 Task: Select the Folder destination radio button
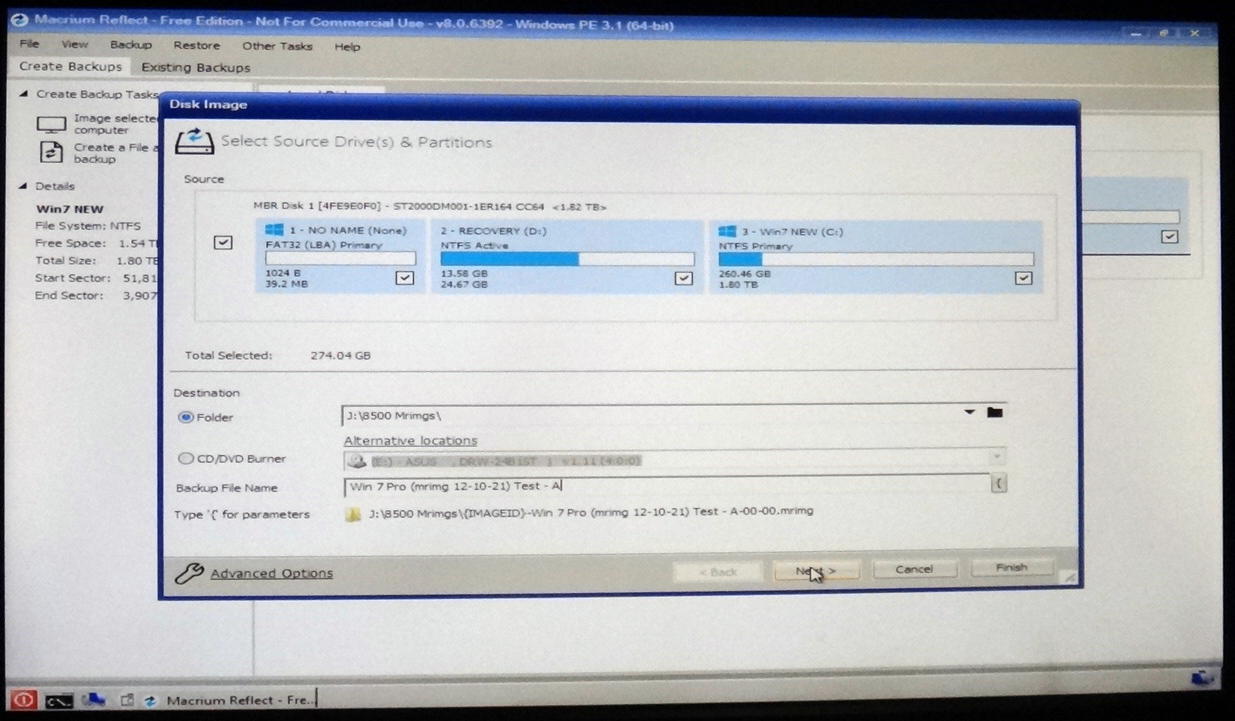(185, 417)
